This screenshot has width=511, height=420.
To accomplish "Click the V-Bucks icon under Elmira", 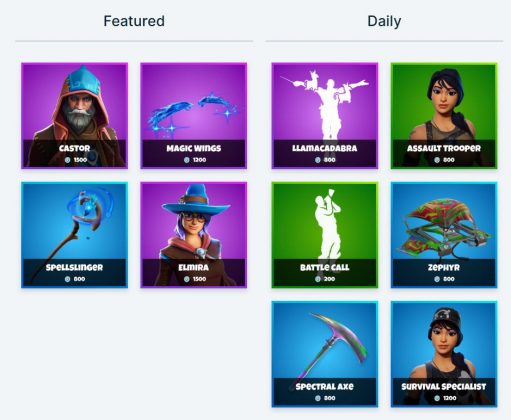I will [x=187, y=279].
